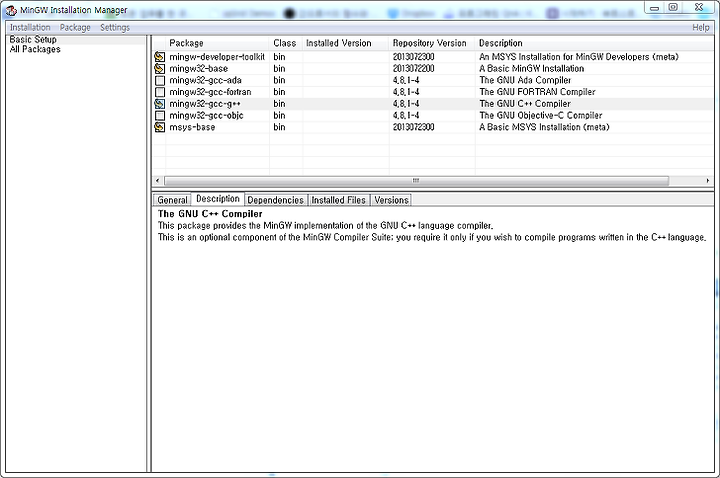Click the package list horizontal scrollbar thumb
720x478 pixels.
416,181
